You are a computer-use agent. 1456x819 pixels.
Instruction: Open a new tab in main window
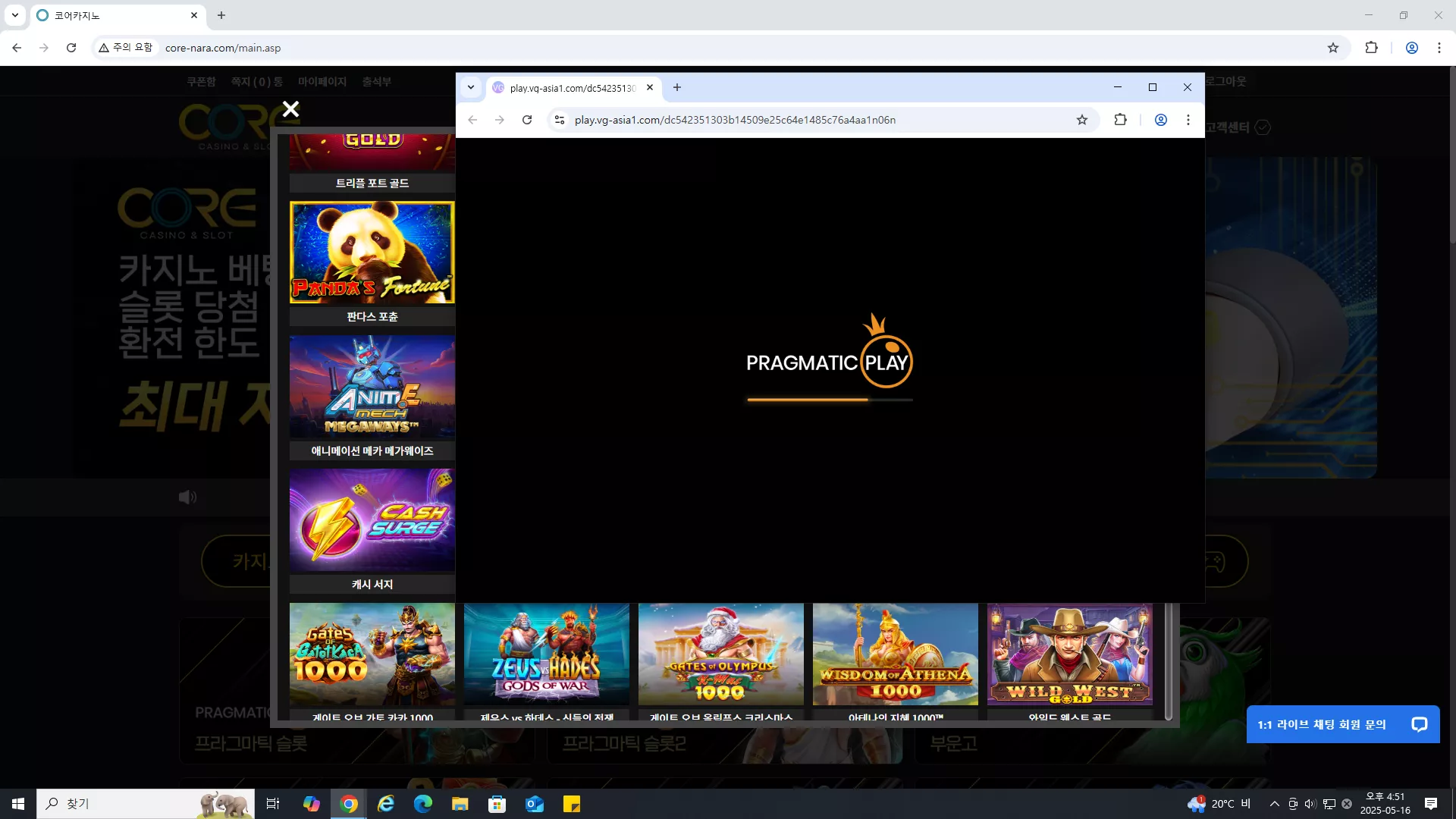[221, 15]
